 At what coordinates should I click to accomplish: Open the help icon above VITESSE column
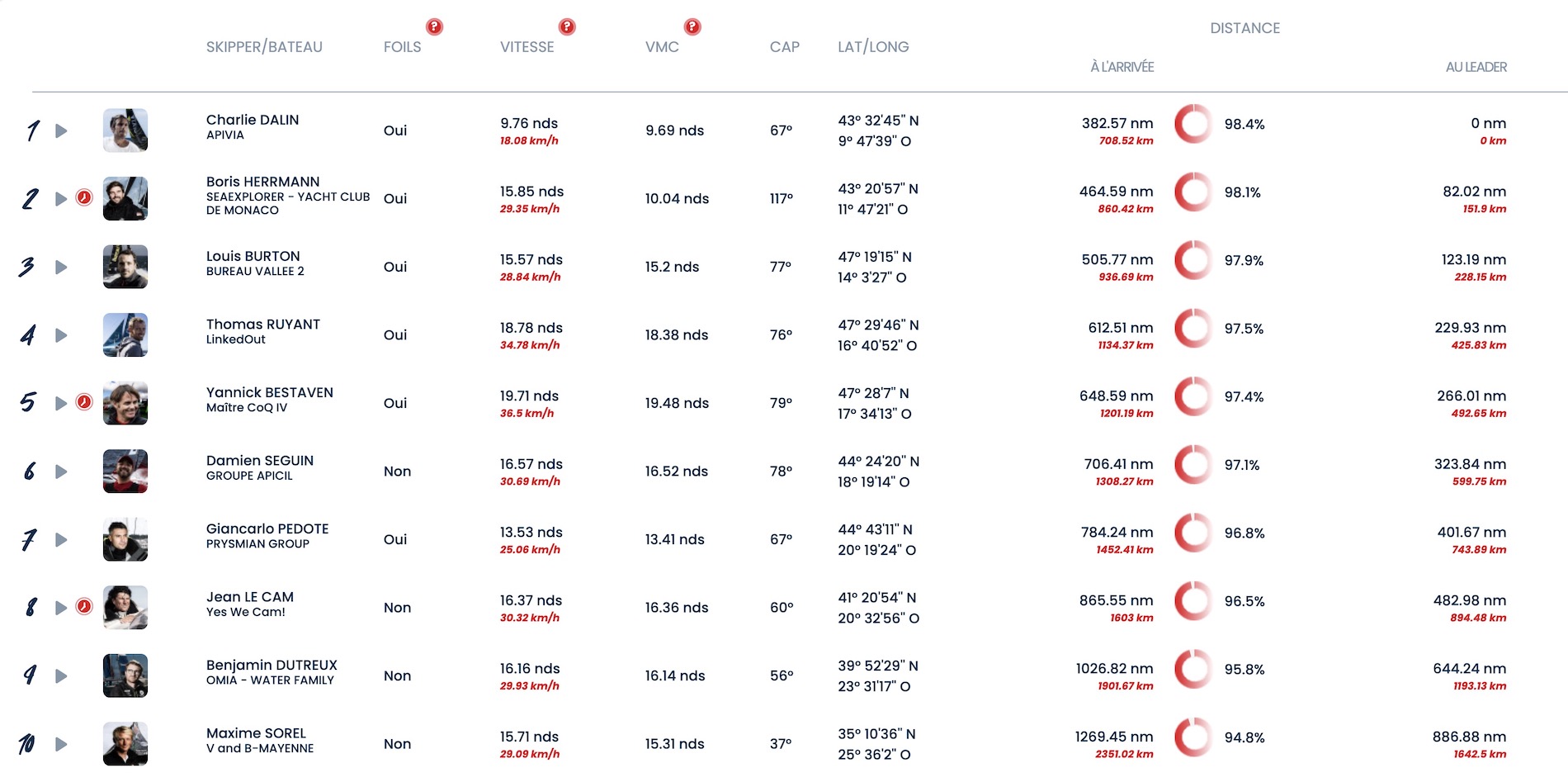[x=567, y=27]
